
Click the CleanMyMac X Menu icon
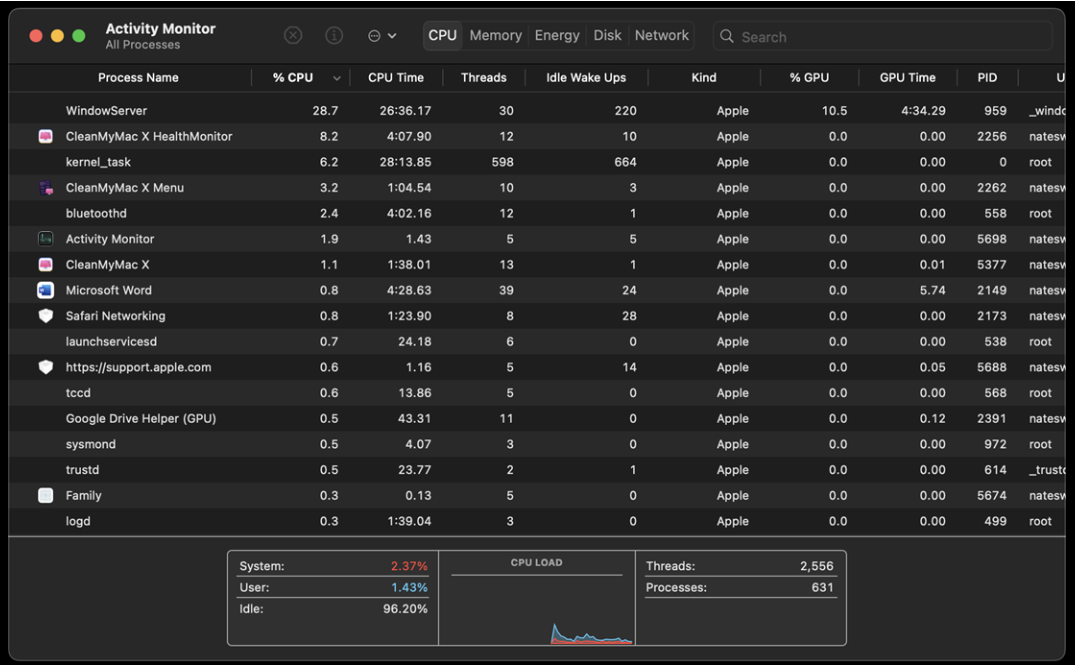pos(45,188)
